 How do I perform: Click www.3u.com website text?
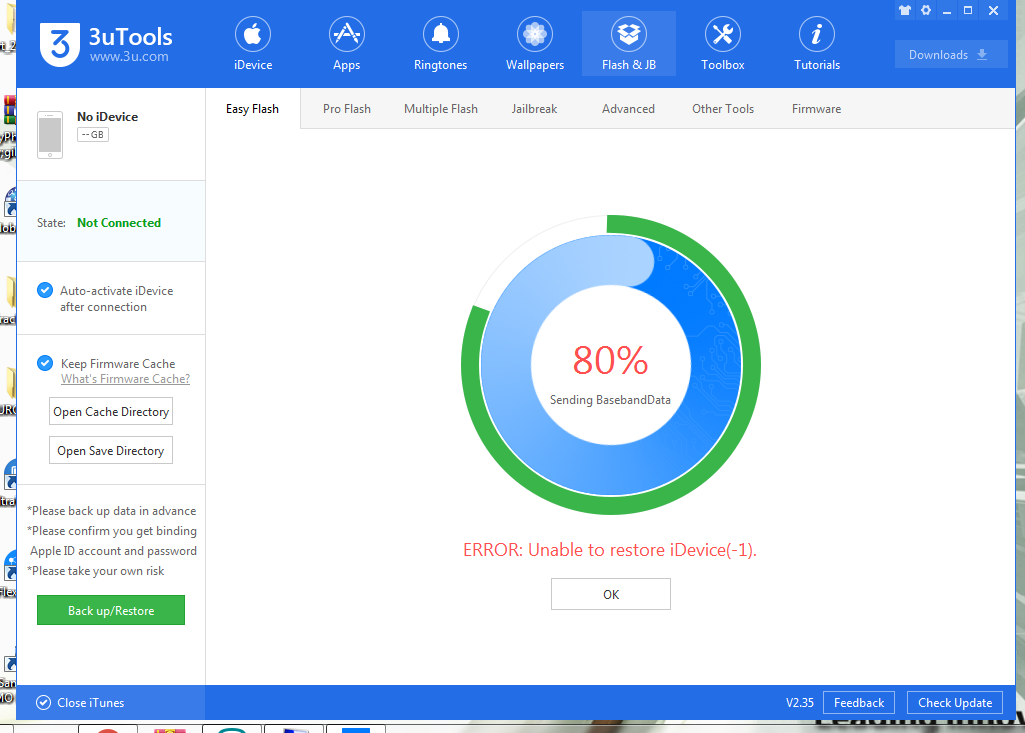(129, 57)
